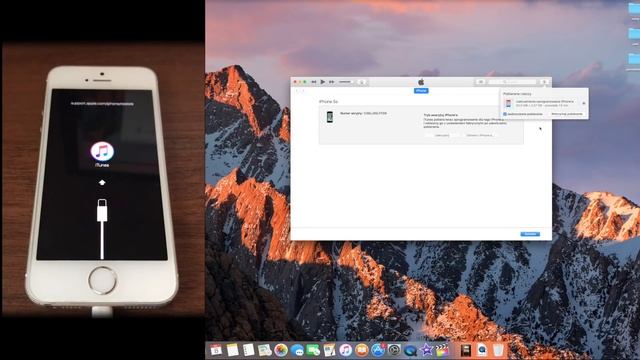Viewport: 640px width, 360px height.
Task: Click the downloads arrow icon in iTunes toolbar
Action: pyautogui.click(x=544, y=82)
